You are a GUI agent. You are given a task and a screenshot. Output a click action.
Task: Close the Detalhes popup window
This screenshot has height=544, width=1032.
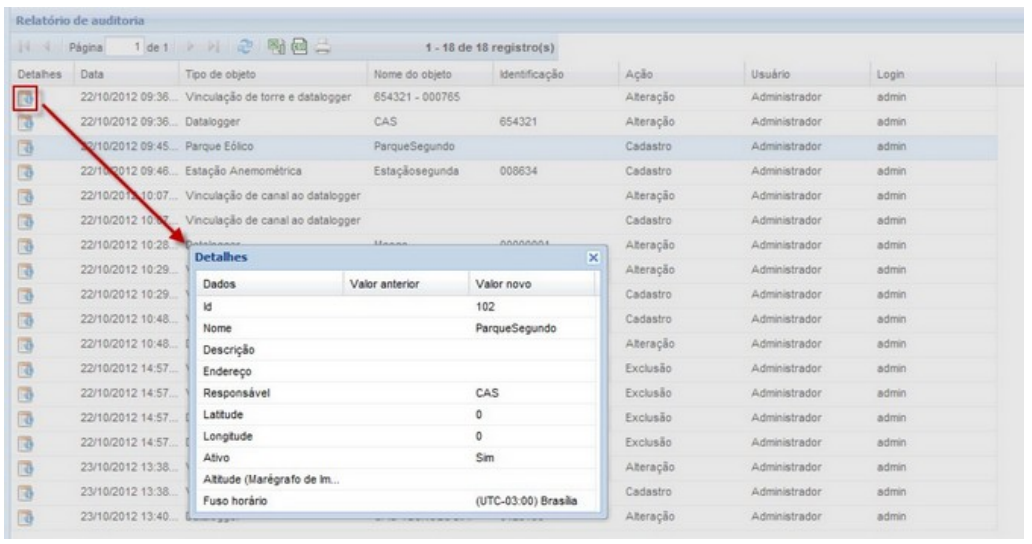coord(592,258)
